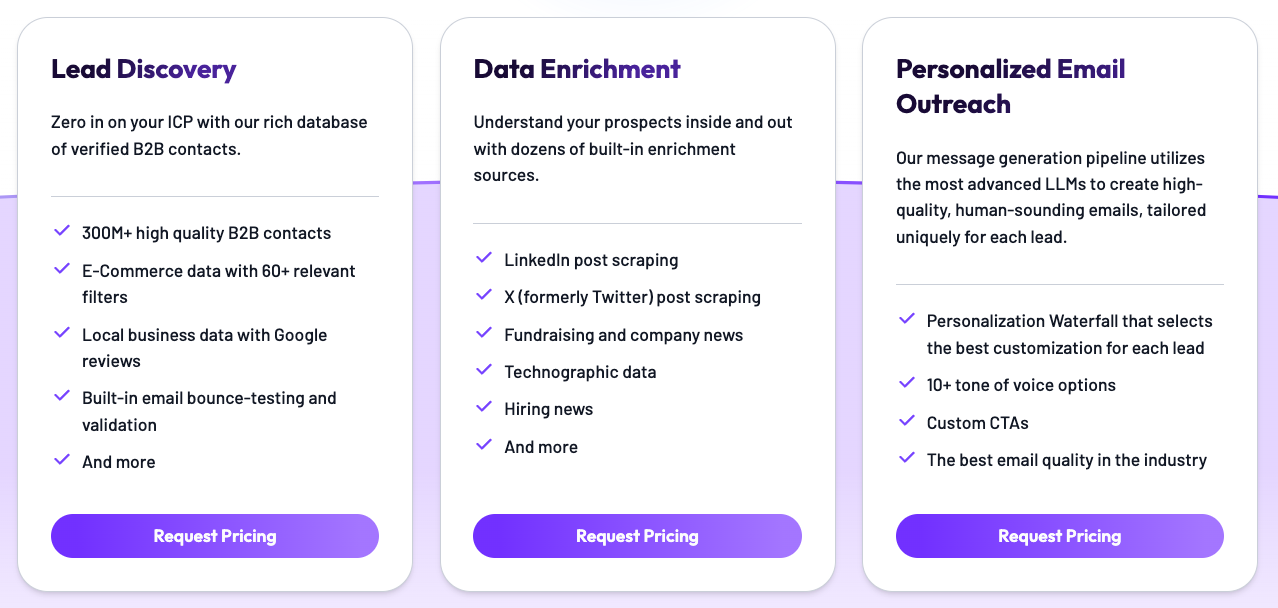Click checkmark beside Personalization Waterfall item
1278x608 pixels.
[907, 320]
